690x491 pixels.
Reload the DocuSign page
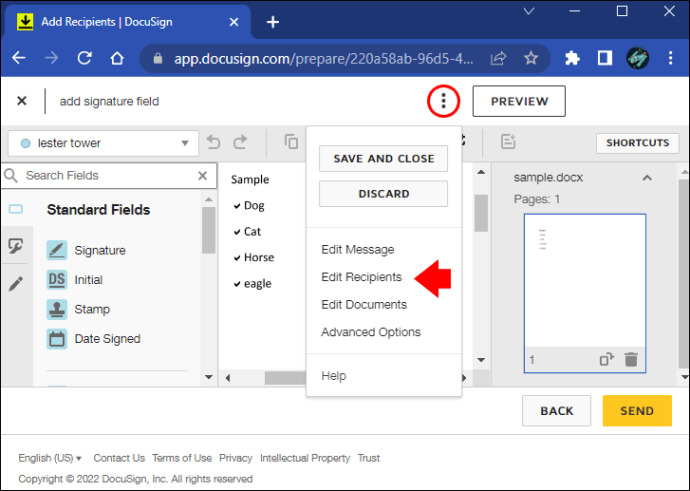(84, 58)
